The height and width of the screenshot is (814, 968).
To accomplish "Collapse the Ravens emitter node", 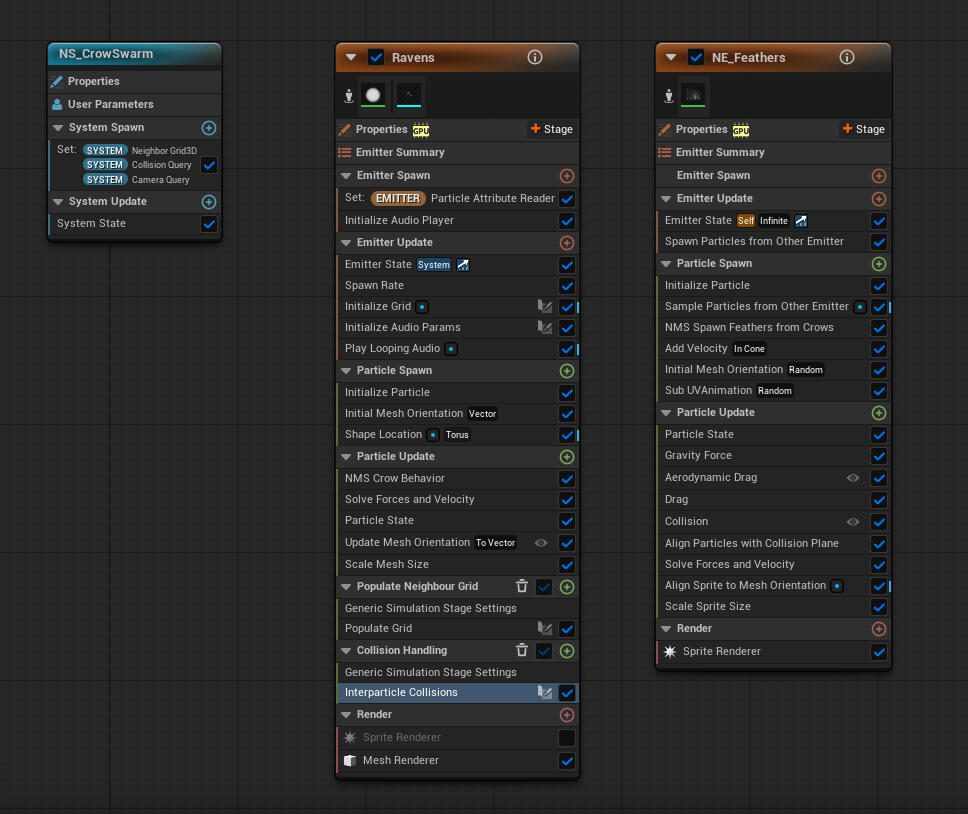I will [x=351, y=57].
